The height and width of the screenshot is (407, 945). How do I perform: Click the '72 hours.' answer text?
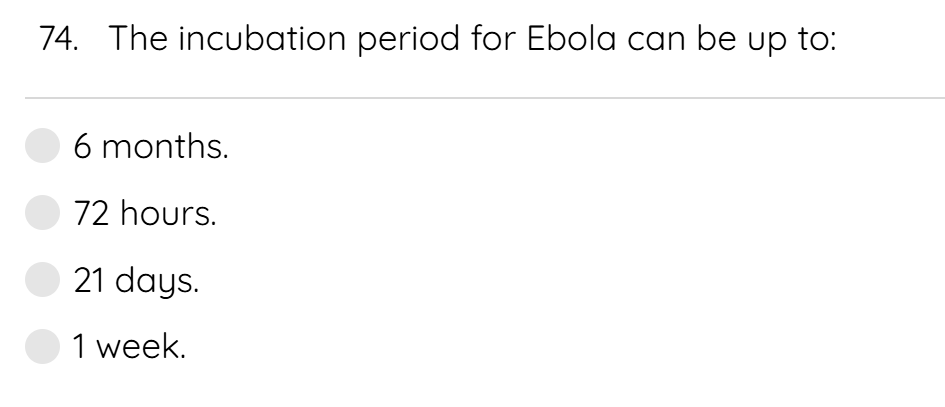[x=145, y=213]
